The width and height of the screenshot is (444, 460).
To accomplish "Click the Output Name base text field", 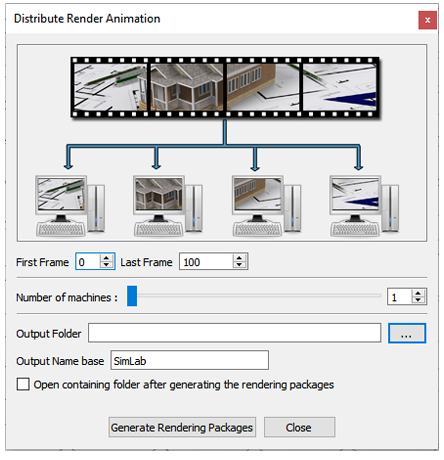I will pos(189,360).
